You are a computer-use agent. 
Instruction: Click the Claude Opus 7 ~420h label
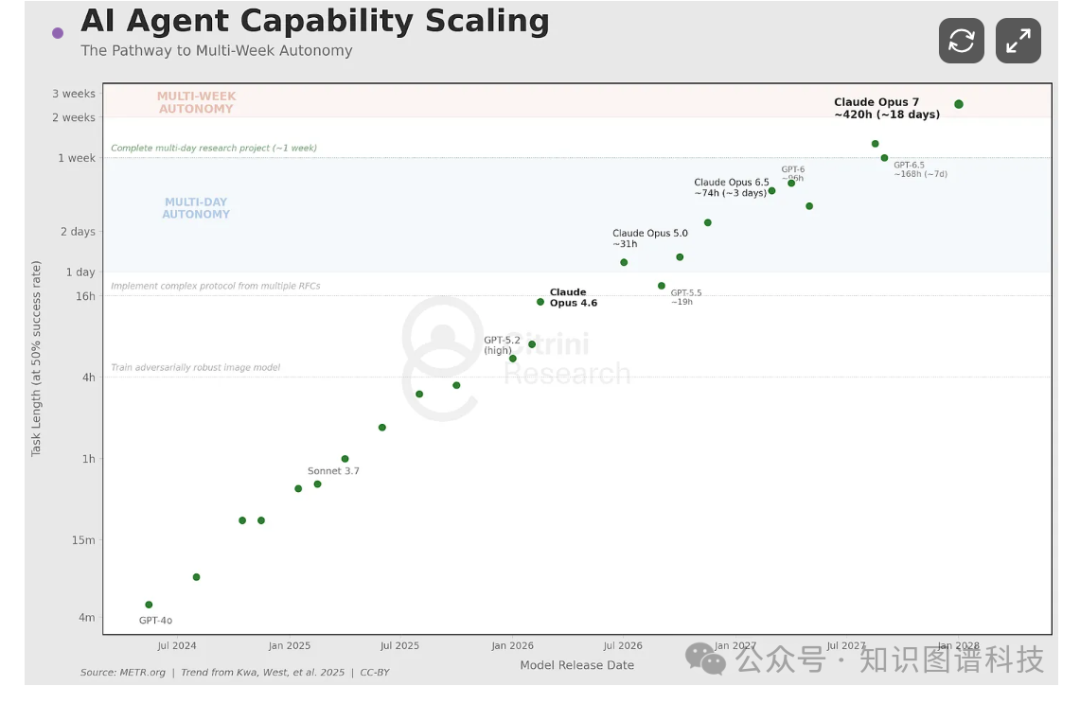click(886, 108)
